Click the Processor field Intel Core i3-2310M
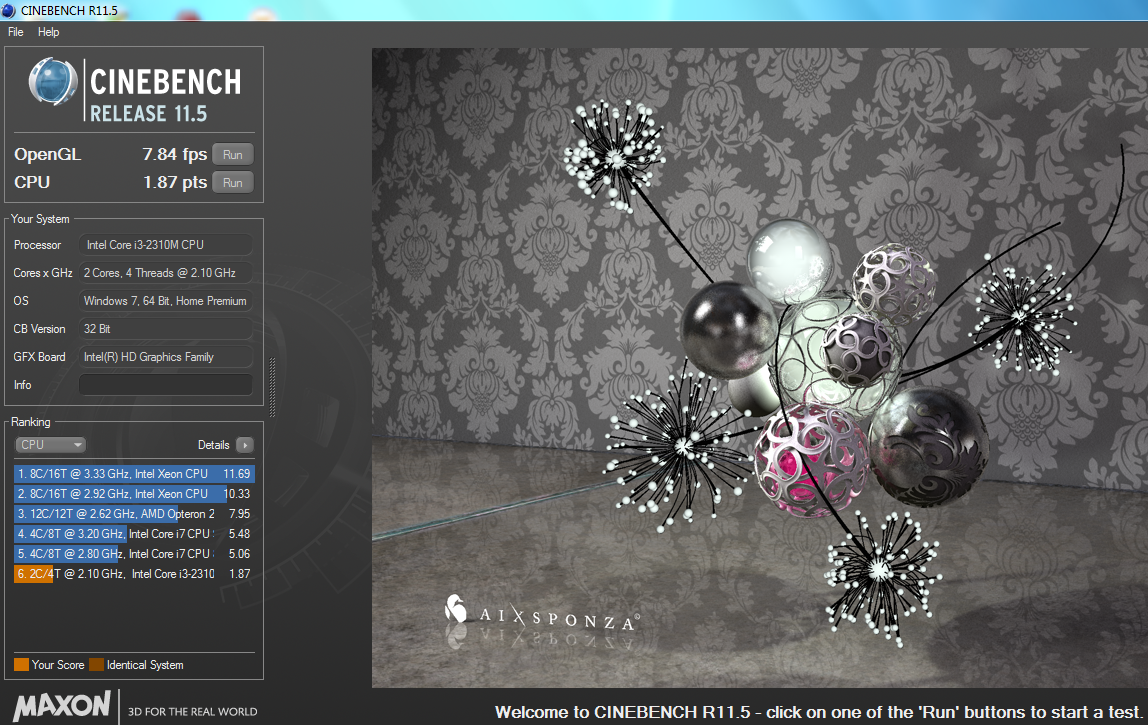The image size is (1148, 725). (165, 245)
